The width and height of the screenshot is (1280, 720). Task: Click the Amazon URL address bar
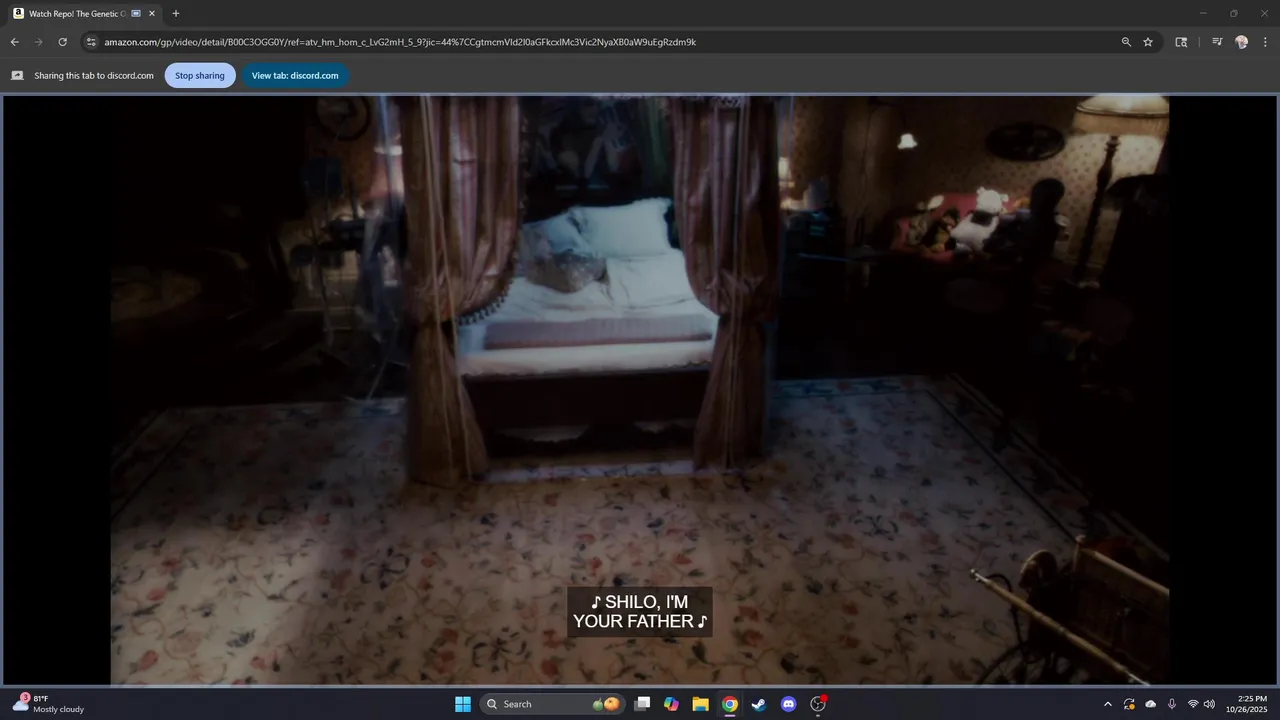[x=400, y=42]
